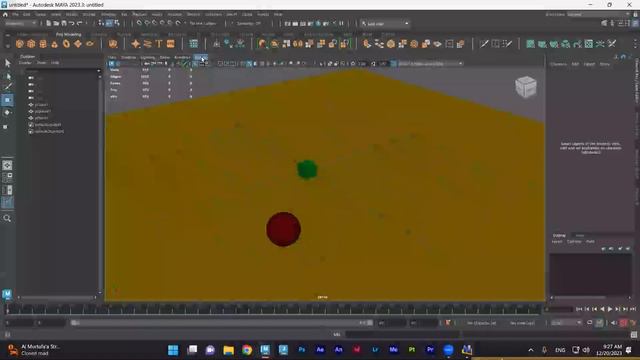Open the viewport color-space dropdown
640x360 pixels.
(430, 64)
